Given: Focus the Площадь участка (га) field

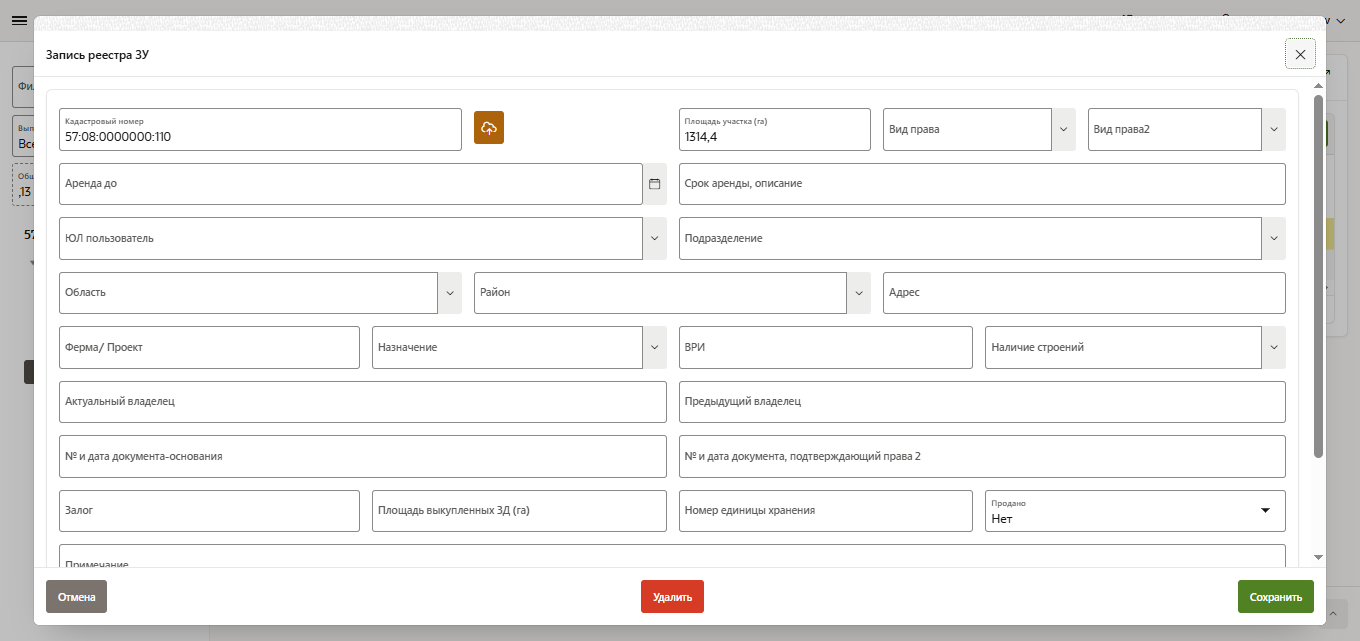Looking at the screenshot, I should [774, 136].
